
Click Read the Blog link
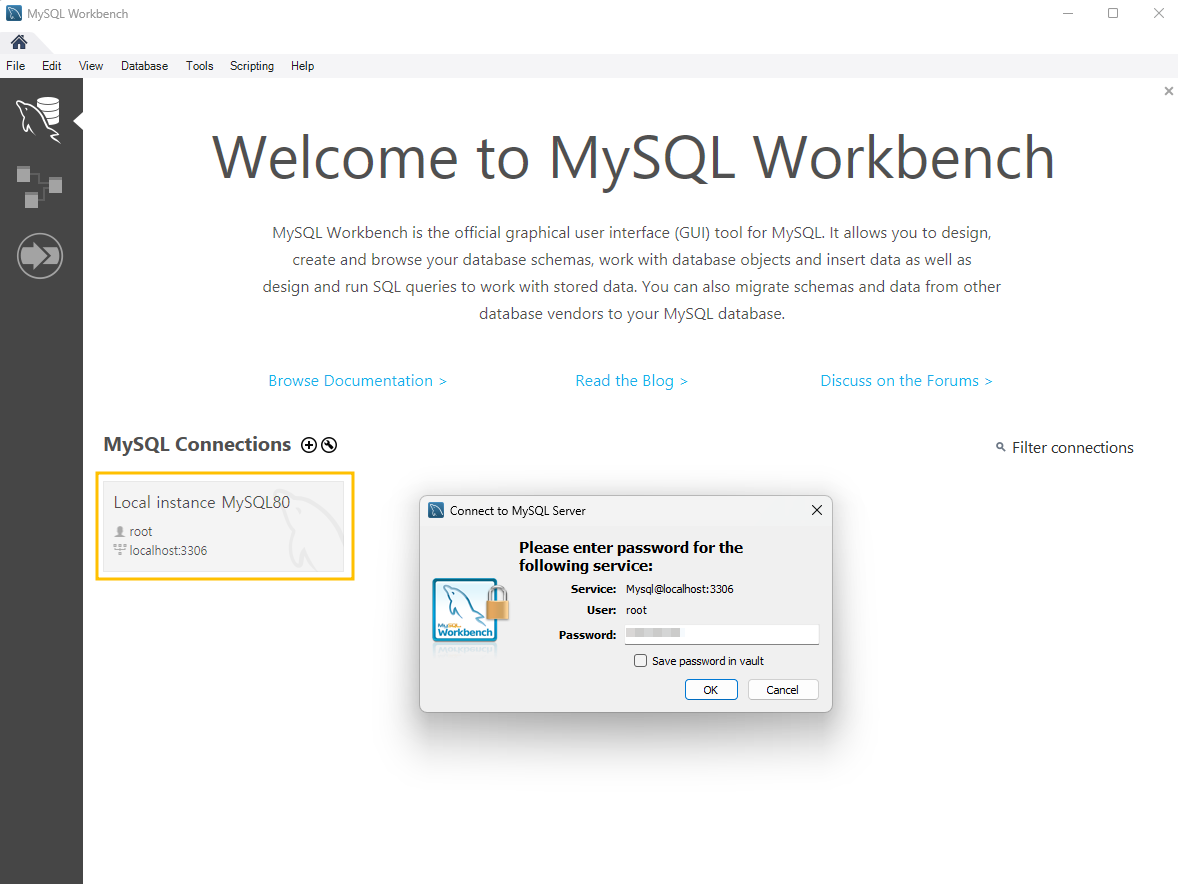click(631, 381)
